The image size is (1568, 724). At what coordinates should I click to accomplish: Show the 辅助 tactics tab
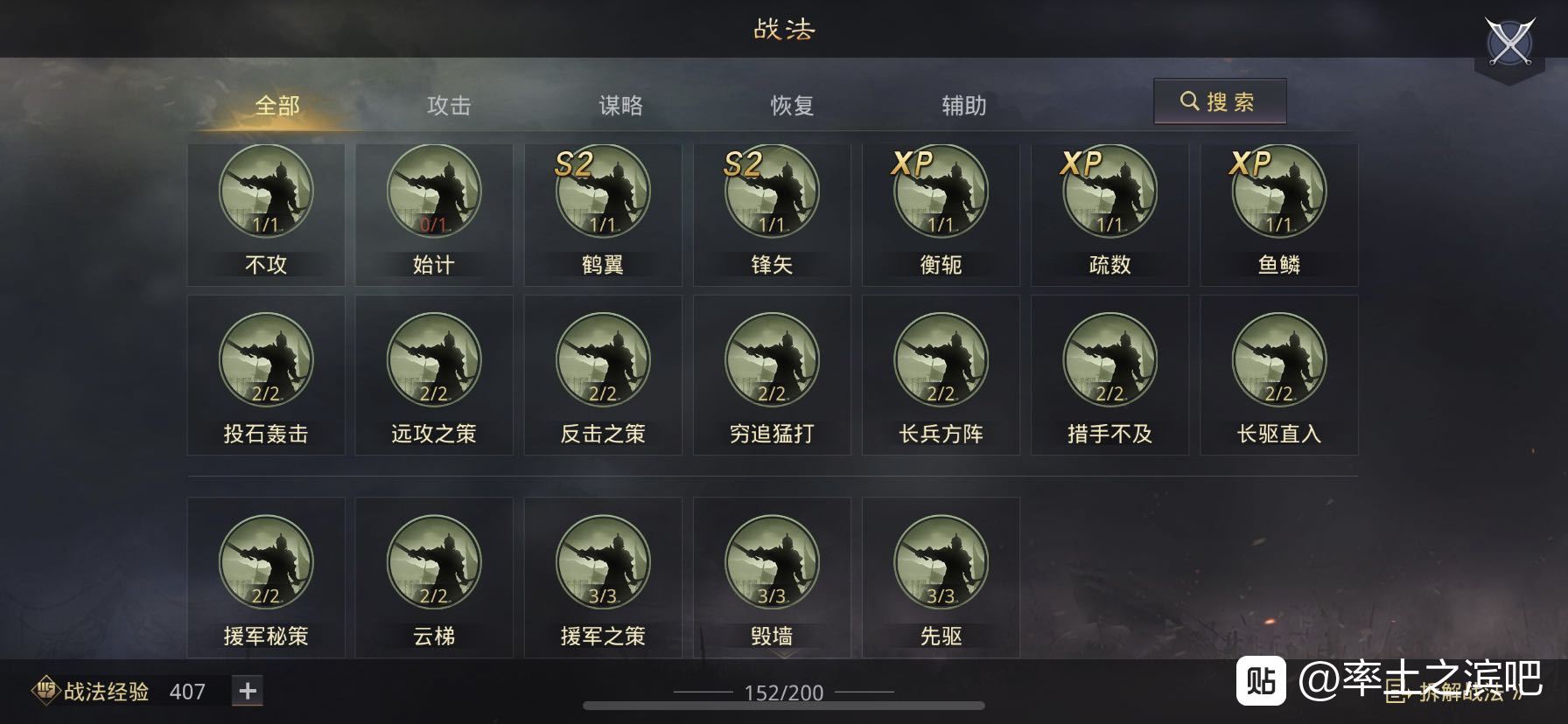tap(963, 106)
